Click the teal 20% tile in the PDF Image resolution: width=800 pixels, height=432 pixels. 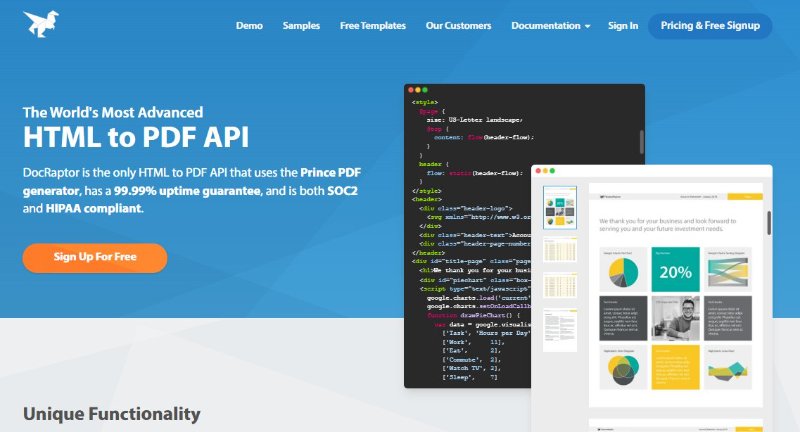tap(676, 270)
